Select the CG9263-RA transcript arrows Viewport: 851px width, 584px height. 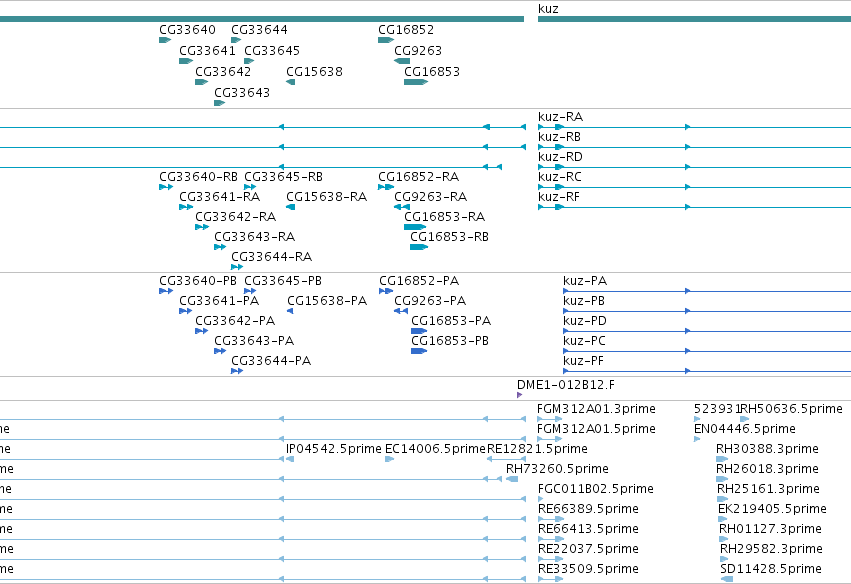(x=402, y=207)
